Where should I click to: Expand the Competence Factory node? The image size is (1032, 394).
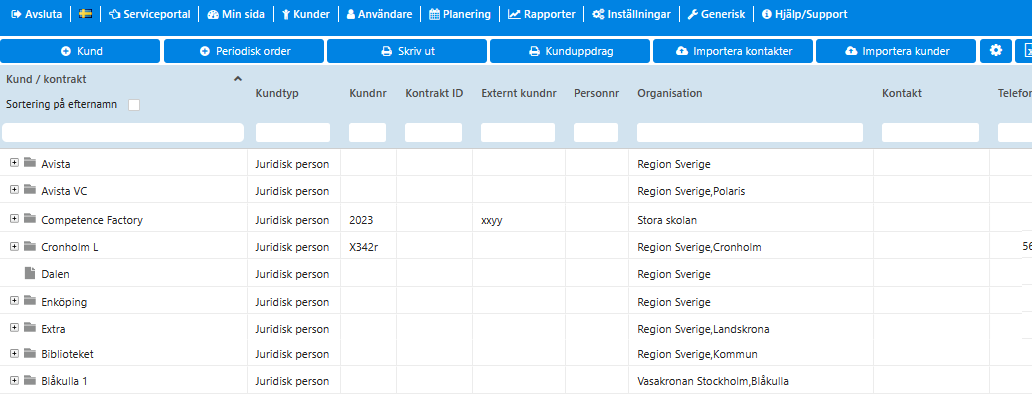[x=14, y=219]
